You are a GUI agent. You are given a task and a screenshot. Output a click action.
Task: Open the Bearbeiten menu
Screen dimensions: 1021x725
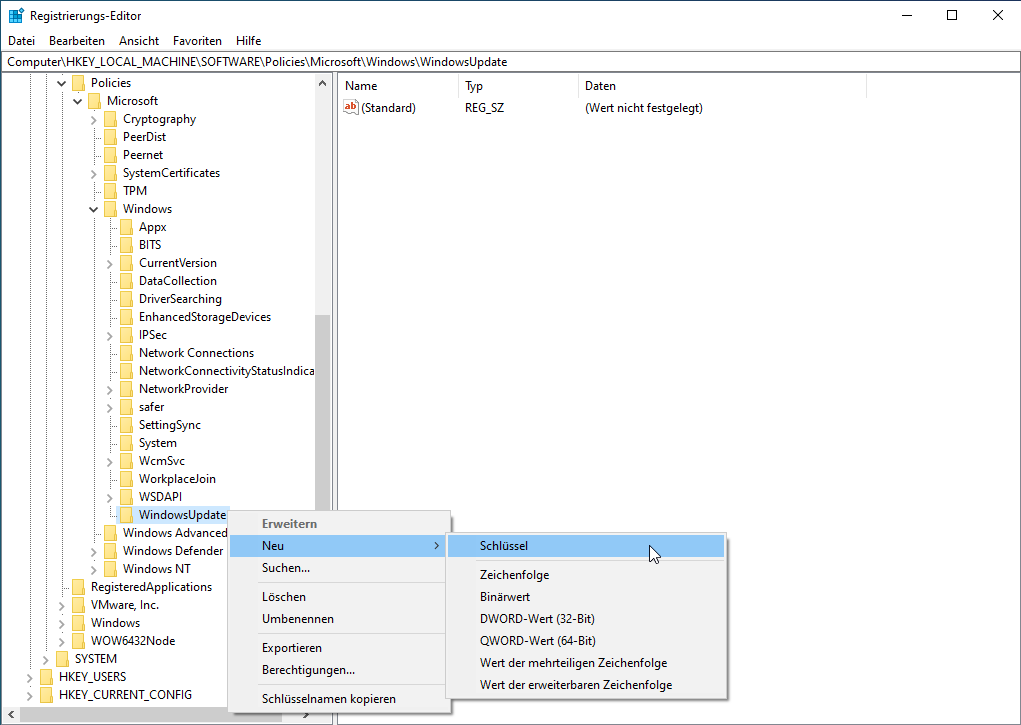point(77,40)
